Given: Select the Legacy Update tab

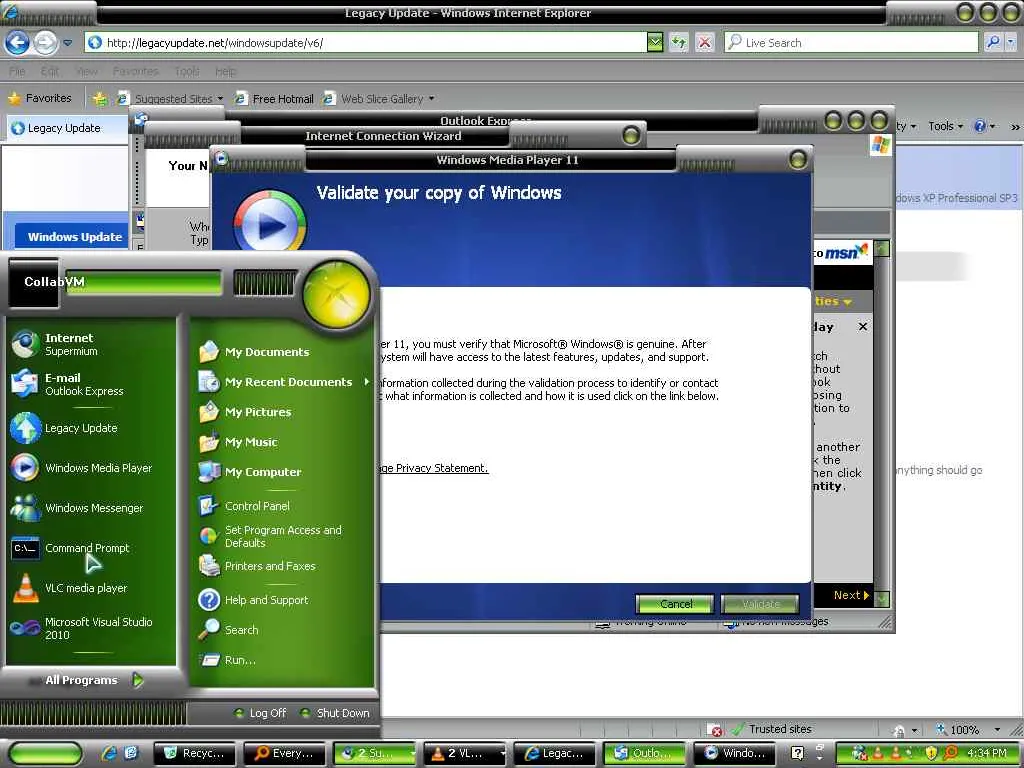Looking at the screenshot, I should tap(65, 128).
